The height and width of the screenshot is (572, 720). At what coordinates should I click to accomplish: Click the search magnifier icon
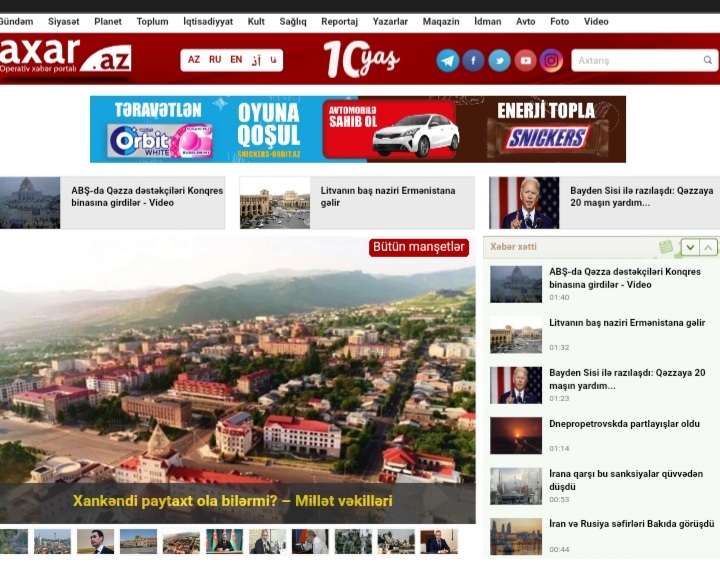click(708, 60)
